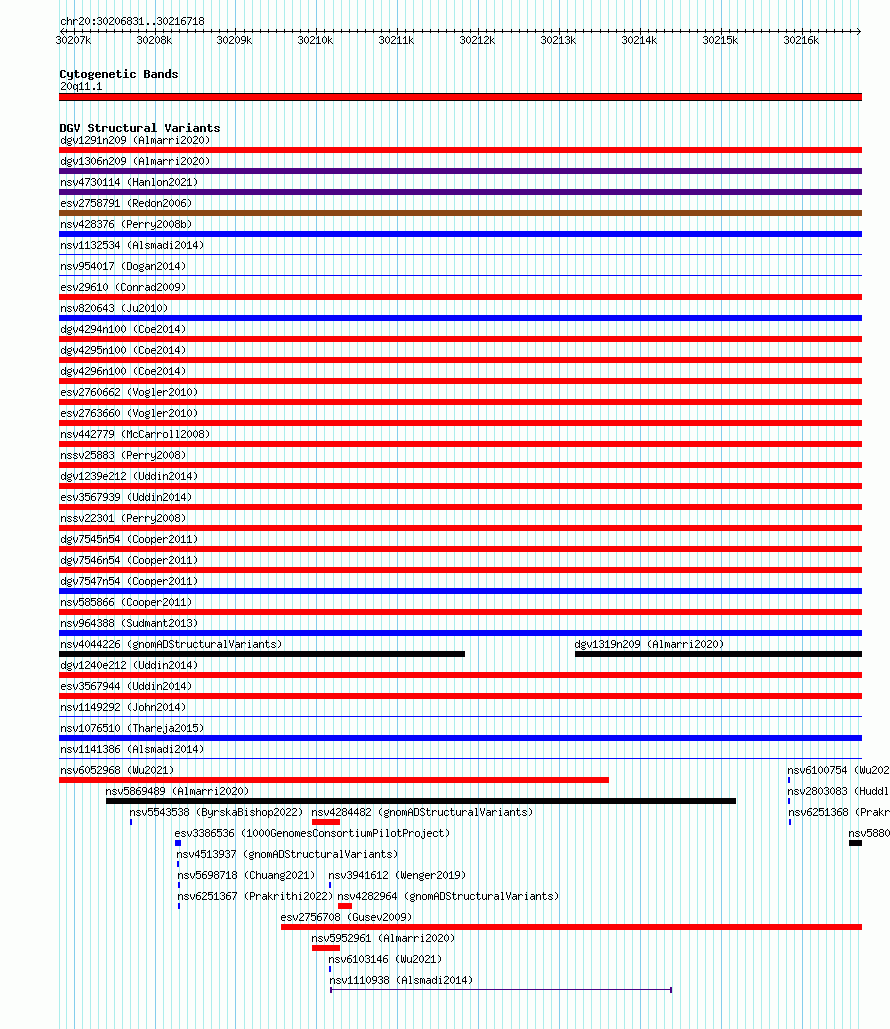Open variant nsv5543538 (ByrskaBishop2022)
Screen dimensions: 890x1029
click(216, 812)
